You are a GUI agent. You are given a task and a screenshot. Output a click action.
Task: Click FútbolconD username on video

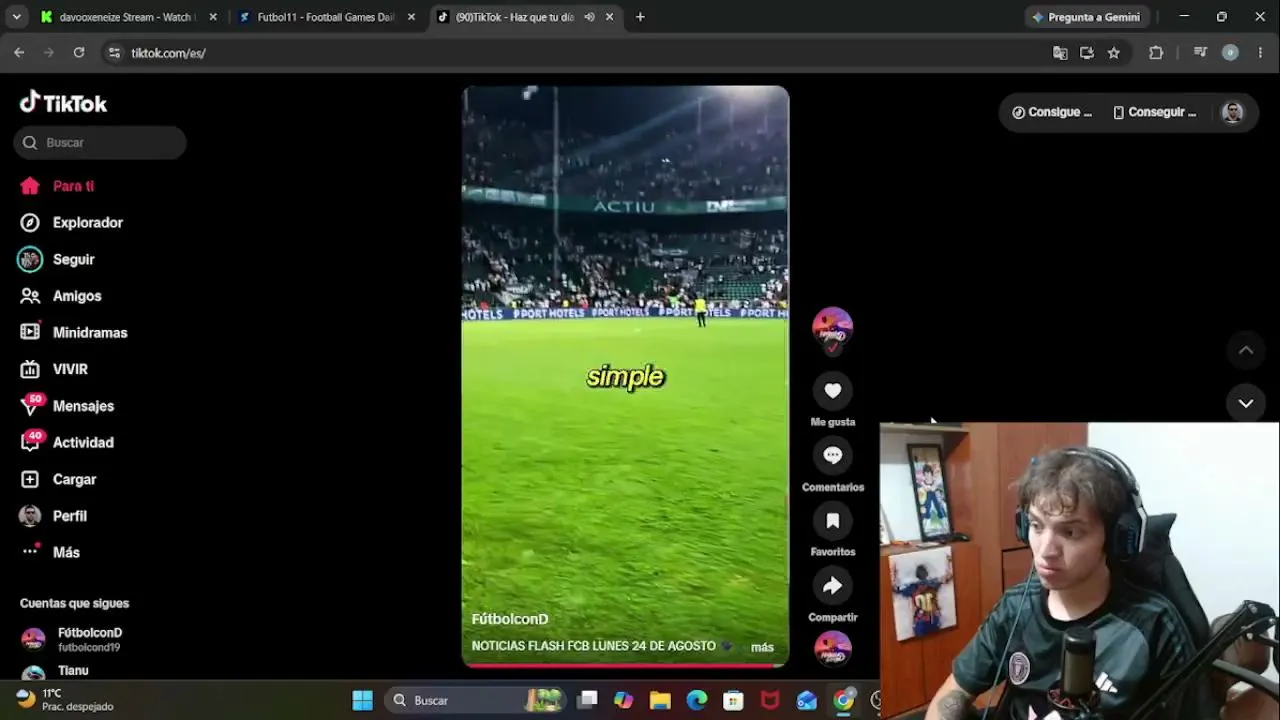[509, 619]
